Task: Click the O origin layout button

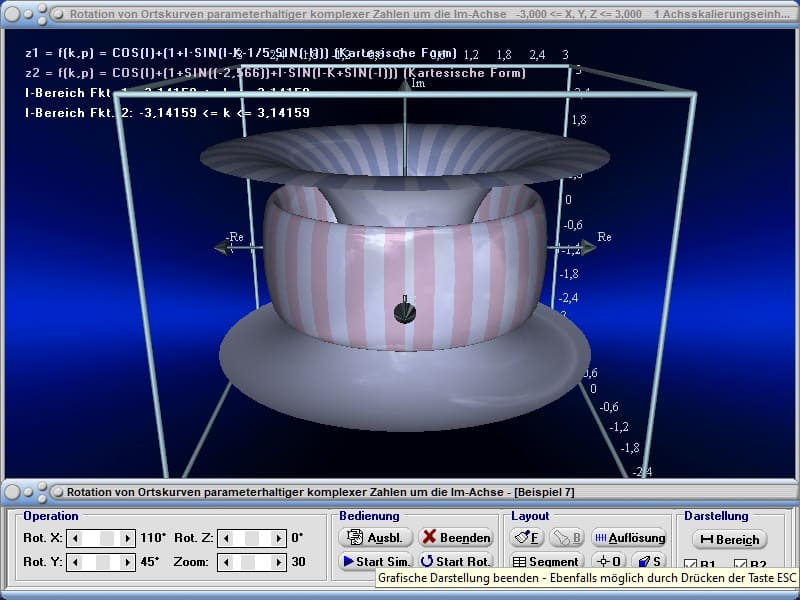Action: [610, 562]
